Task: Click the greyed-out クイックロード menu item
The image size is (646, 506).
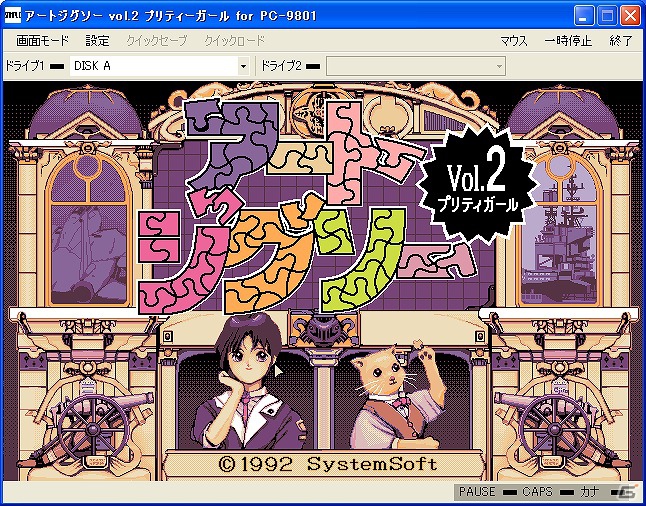Action: [x=234, y=41]
